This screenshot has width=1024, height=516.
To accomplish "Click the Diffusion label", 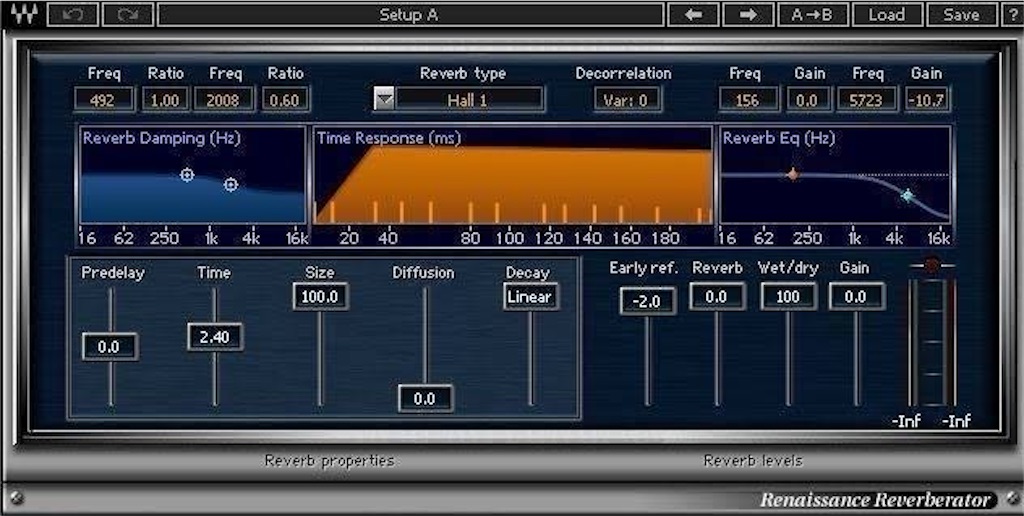I will point(423,272).
